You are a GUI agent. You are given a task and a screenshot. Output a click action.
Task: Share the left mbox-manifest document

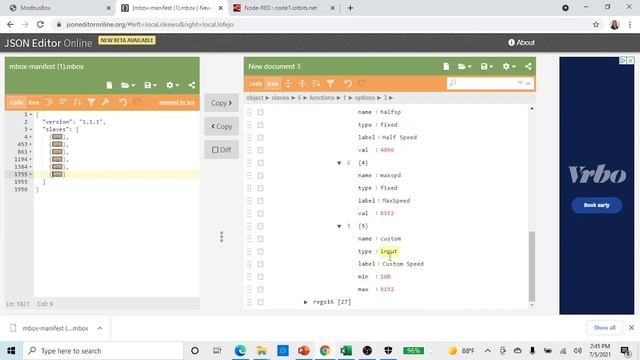click(191, 85)
